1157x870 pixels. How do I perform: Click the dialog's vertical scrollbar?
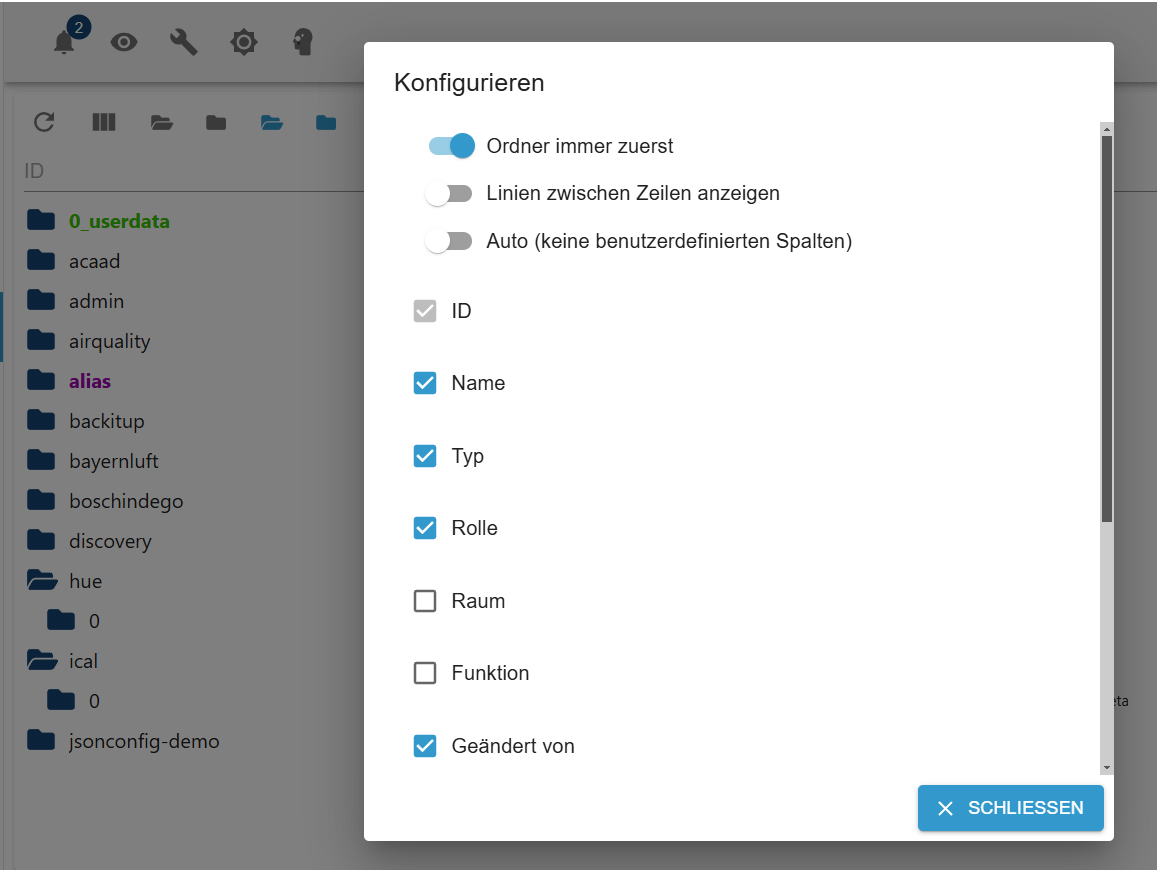tap(1106, 330)
